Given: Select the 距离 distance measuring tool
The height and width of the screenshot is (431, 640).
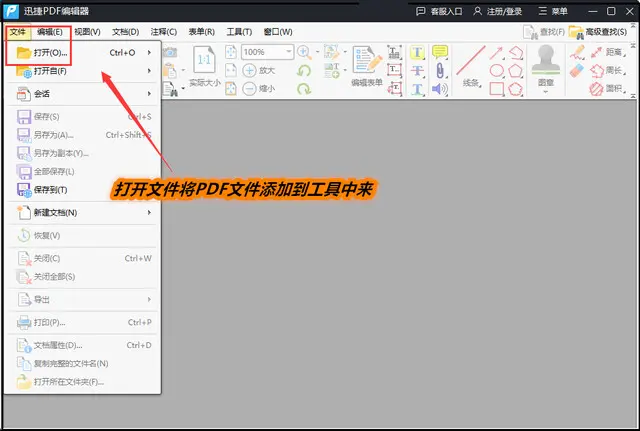Looking at the screenshot, I should pos(607,52).
